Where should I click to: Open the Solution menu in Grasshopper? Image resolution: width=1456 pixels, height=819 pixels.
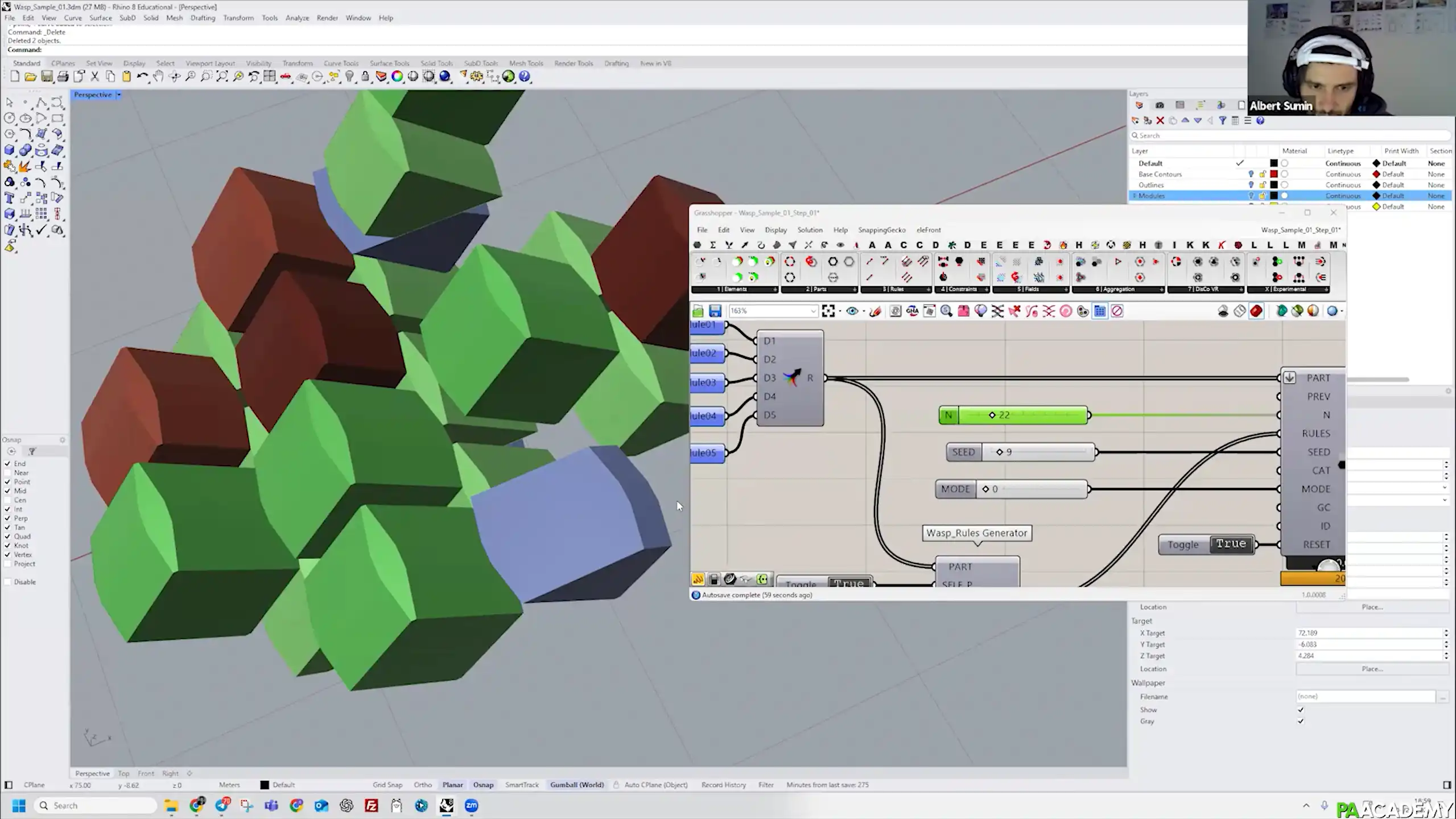click(x=810, y=230)
